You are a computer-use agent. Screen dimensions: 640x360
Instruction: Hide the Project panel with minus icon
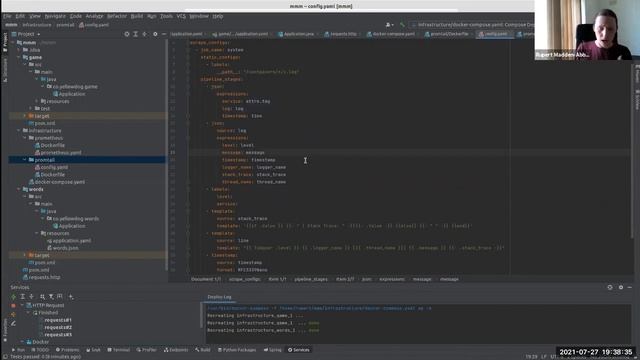(164, 34)
